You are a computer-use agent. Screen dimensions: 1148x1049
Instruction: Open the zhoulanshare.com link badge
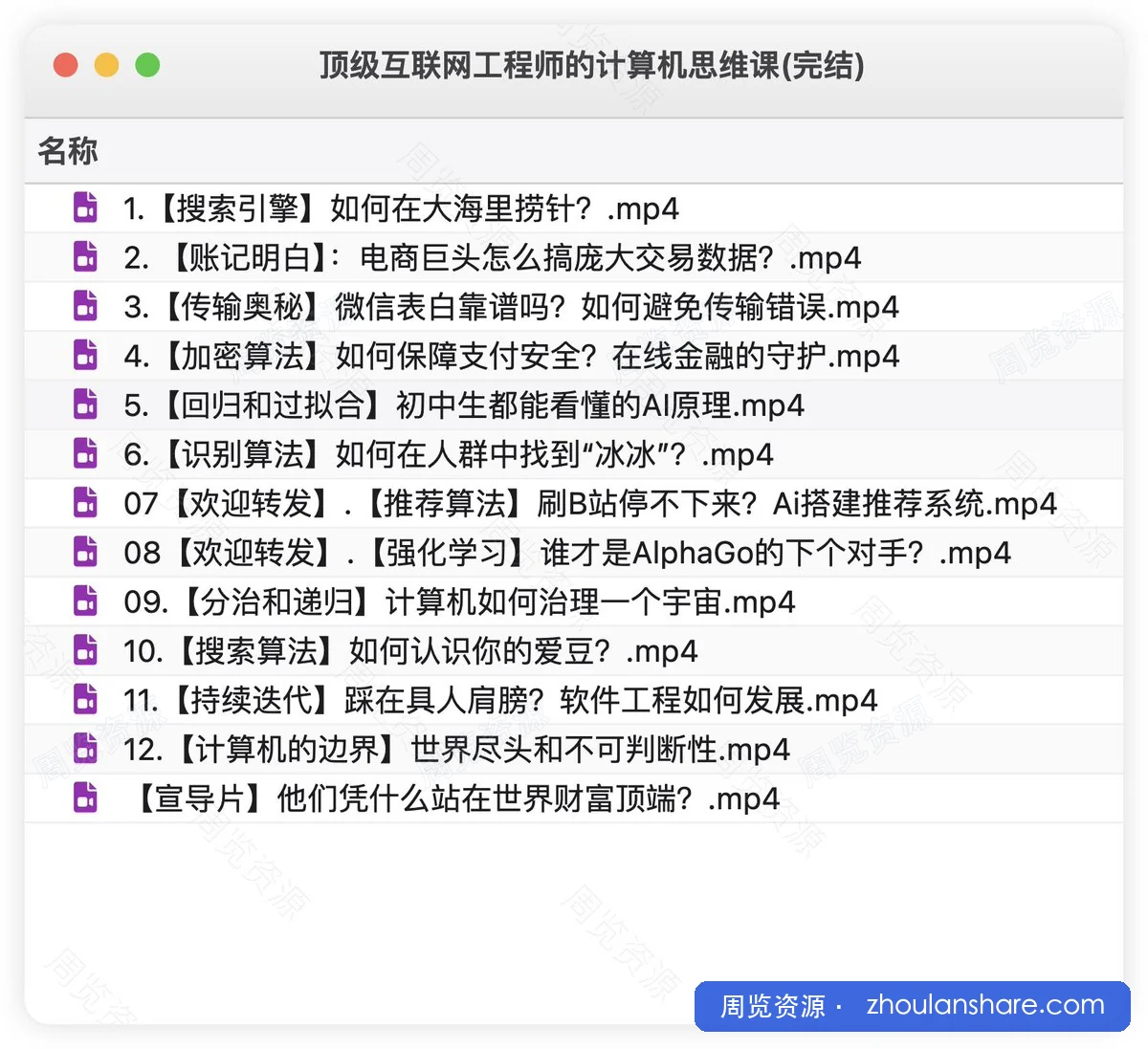click(x=913, y=1006)
